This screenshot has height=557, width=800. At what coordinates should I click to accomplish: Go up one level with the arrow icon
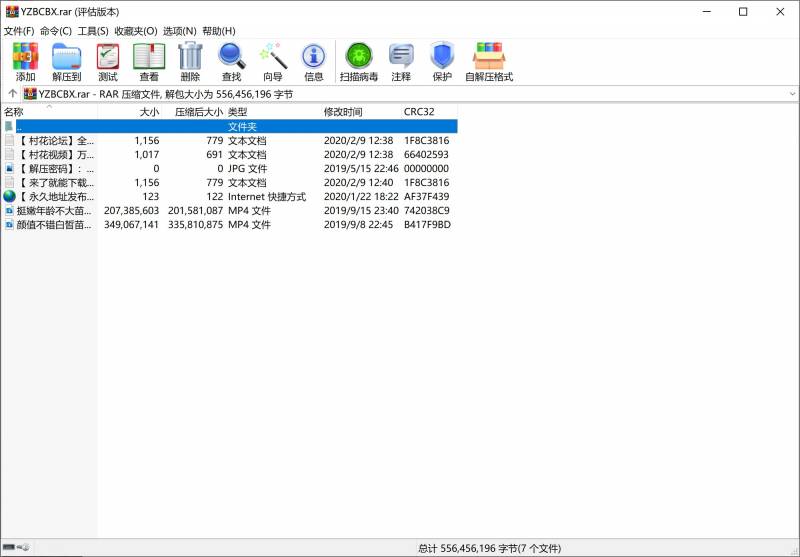12,94
